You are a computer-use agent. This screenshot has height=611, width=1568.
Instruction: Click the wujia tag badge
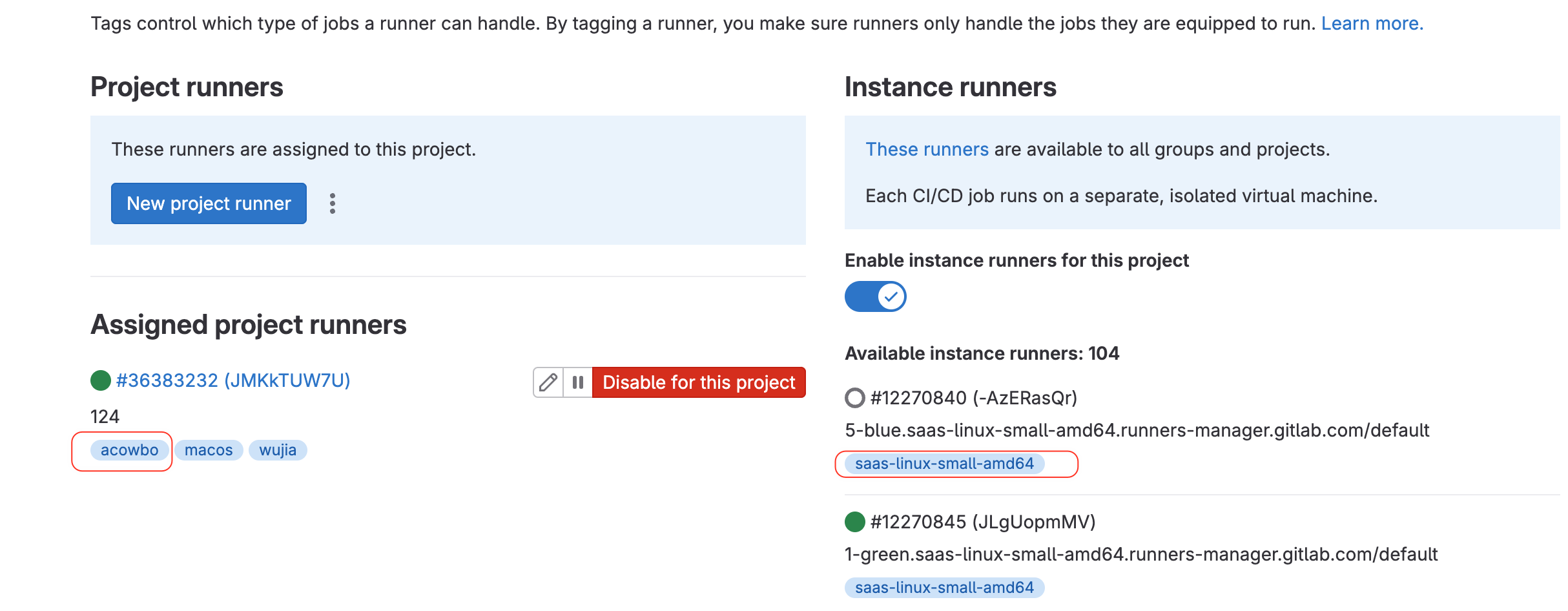[x=278, y=450]
